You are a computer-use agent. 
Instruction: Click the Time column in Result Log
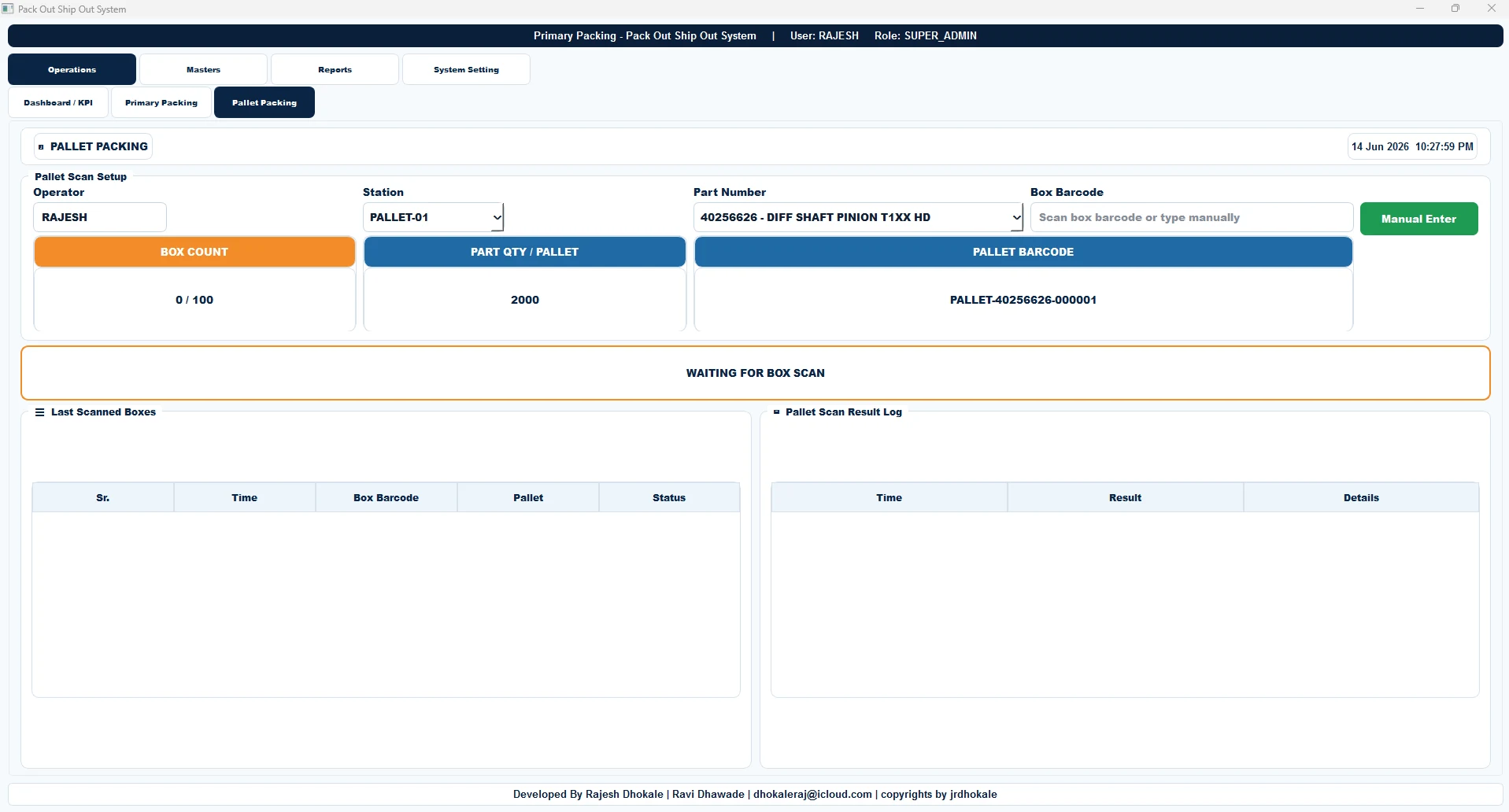[889, 497]
